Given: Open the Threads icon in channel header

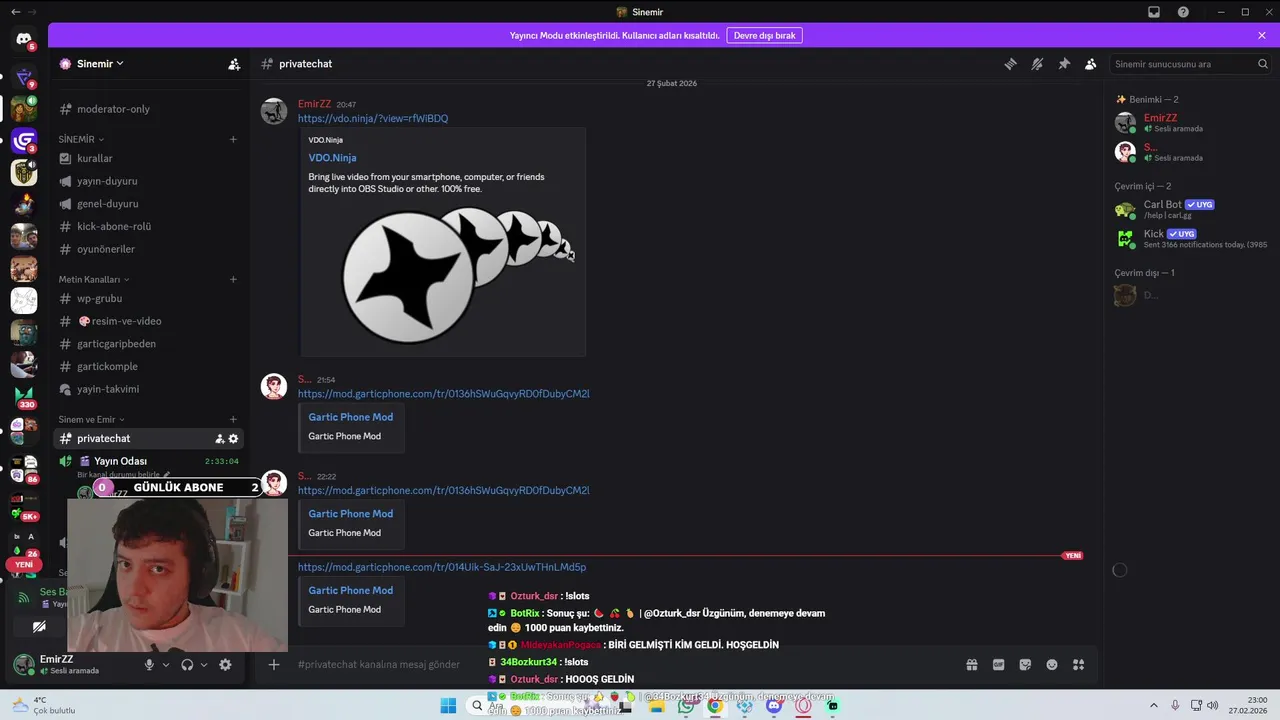Looking at the screenshot, I should click(x=1010, y=64).
